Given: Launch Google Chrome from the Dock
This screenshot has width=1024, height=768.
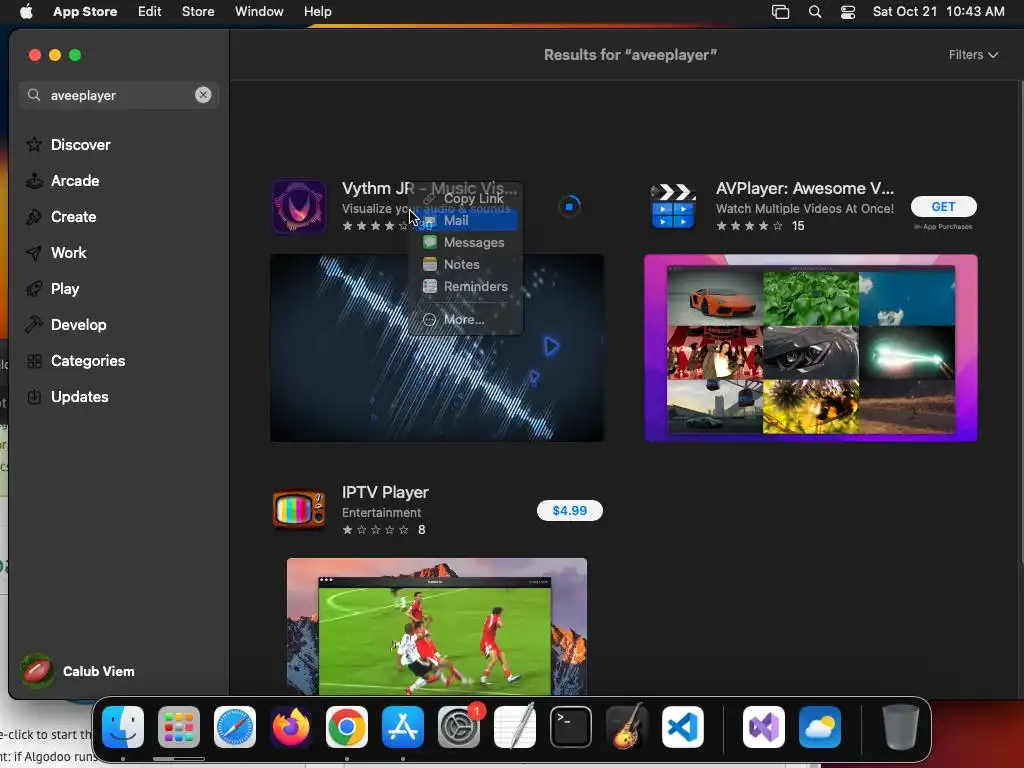Looking at the screenshot, I should [347, 727].
